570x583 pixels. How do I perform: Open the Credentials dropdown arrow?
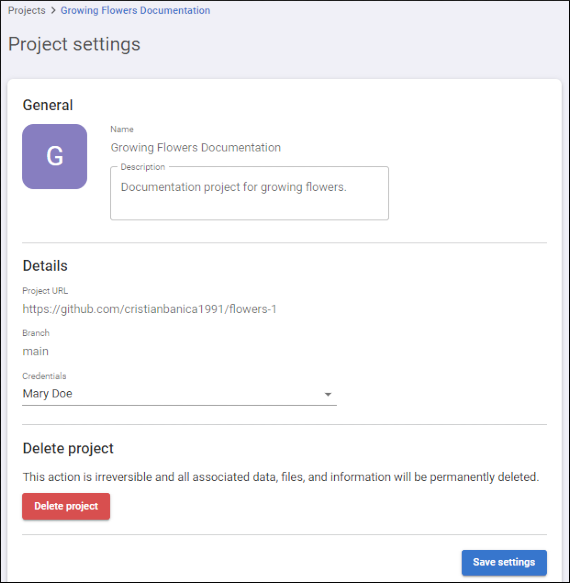(x=328, y=394)
